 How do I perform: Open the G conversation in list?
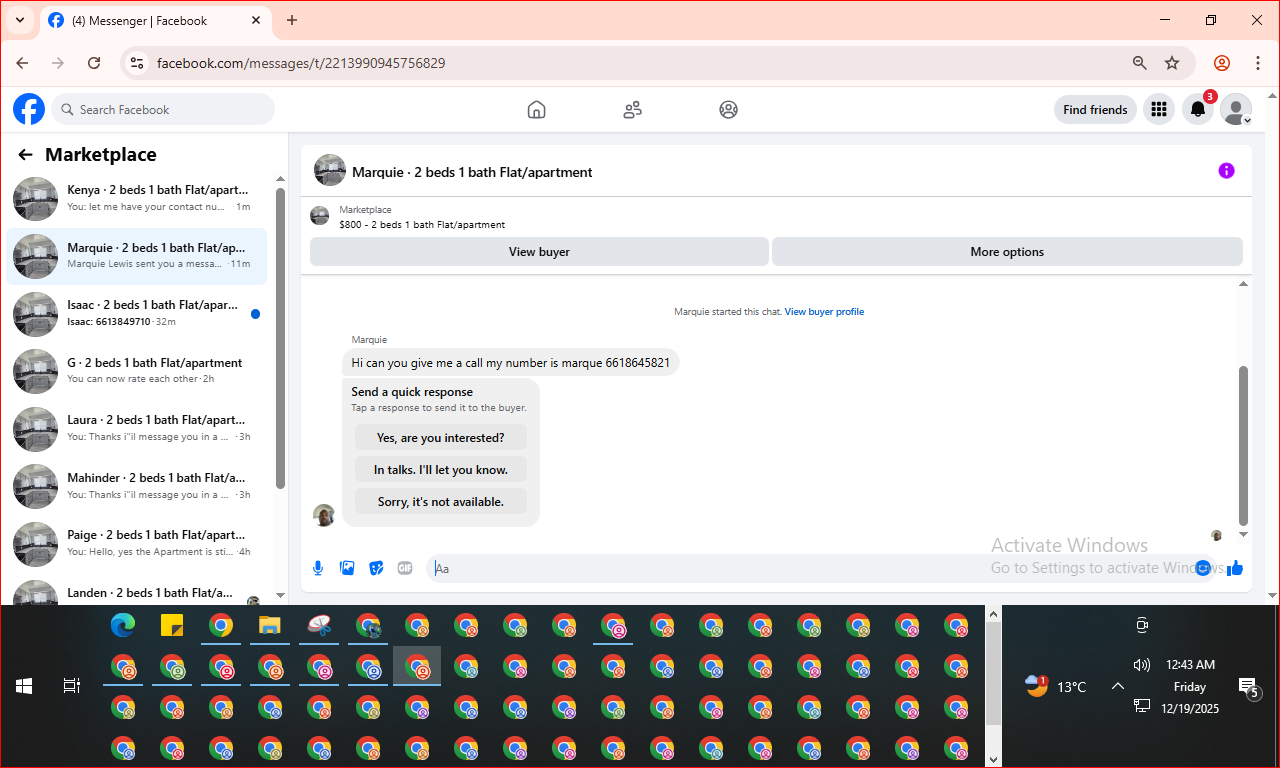click(x=137, y=371)
